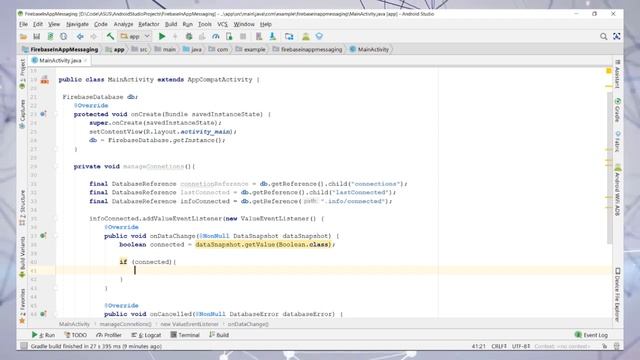Open the Tools menu
The width and height of the screenshot is (640, 360).
tap(205, 24)
